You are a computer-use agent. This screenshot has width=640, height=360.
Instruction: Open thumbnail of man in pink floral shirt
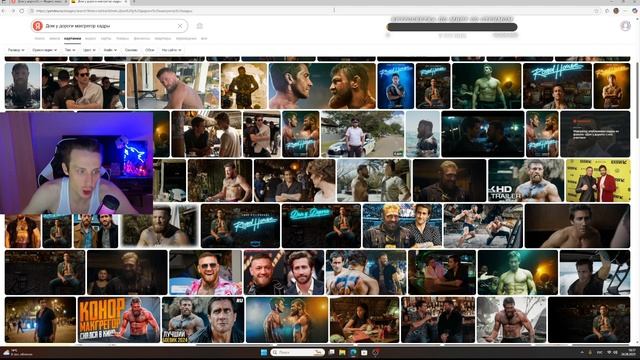pos(205,272)
